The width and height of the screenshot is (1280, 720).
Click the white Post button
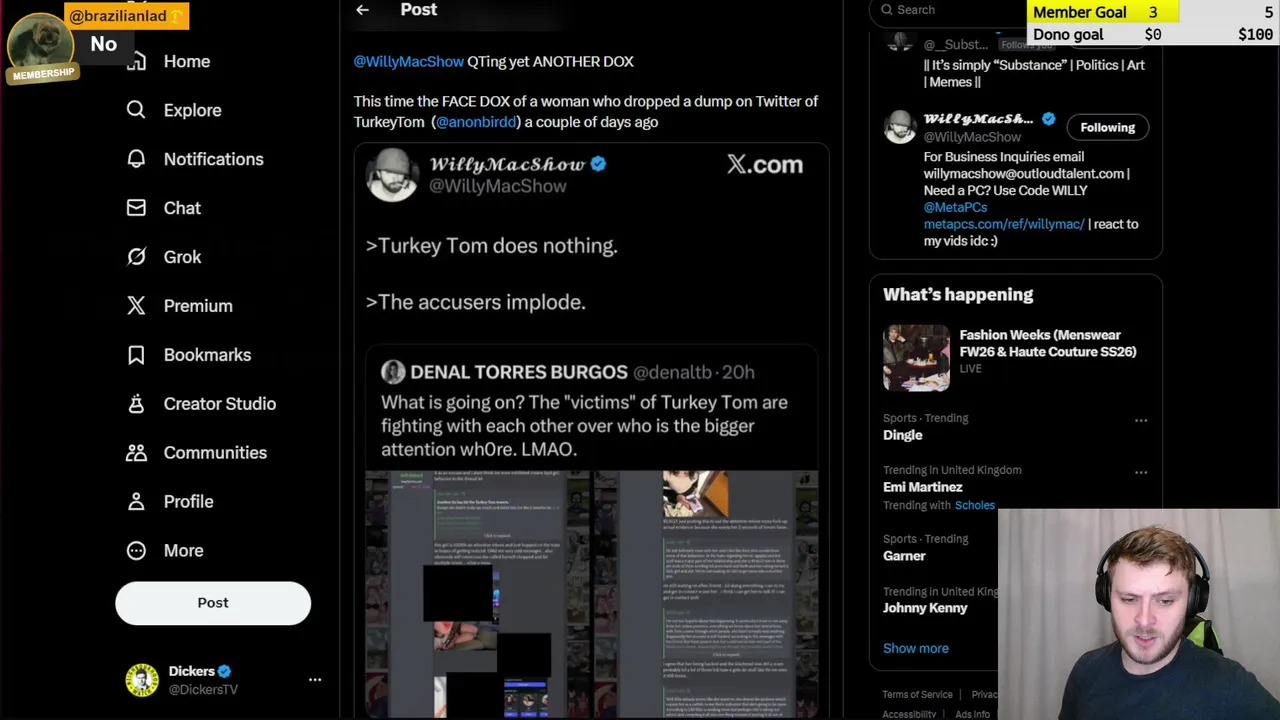click(x=213, y=603)
